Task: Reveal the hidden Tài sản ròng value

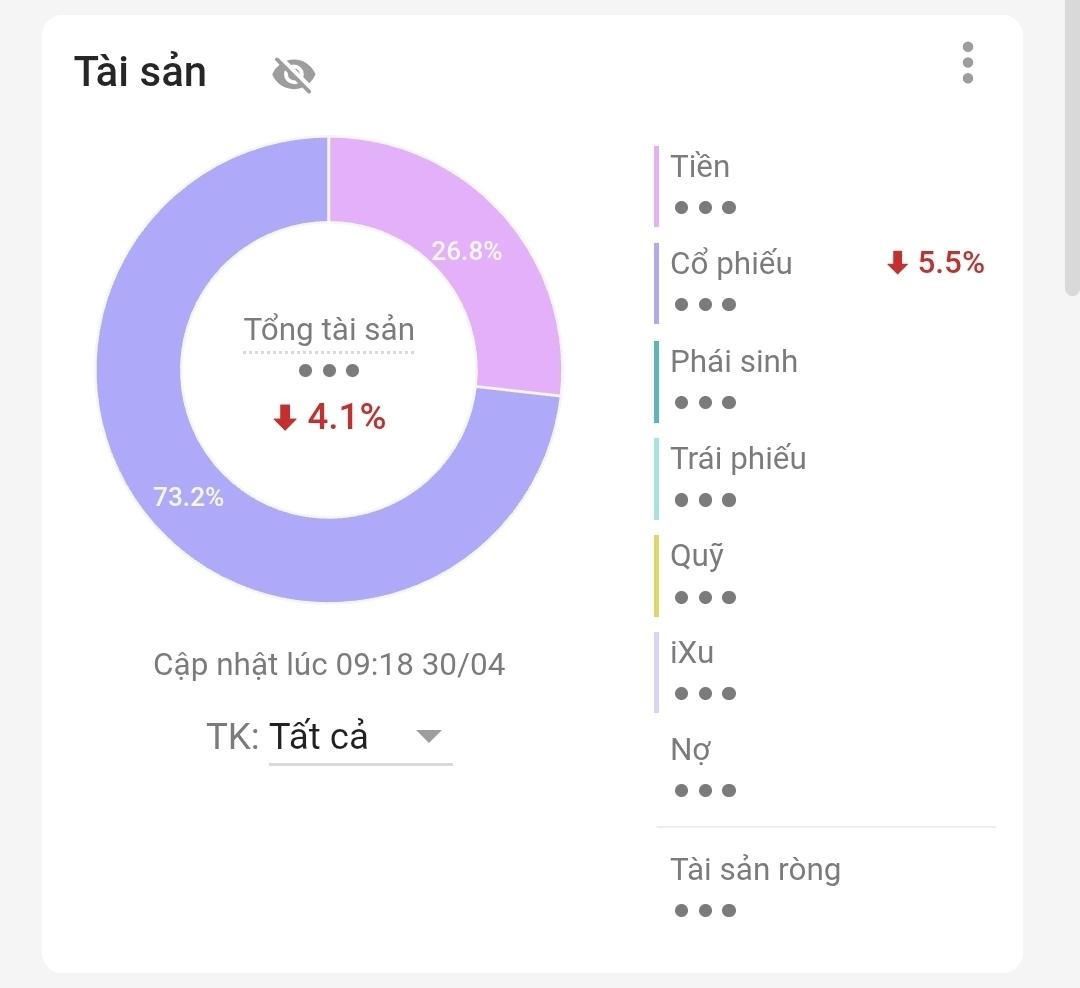Action: [x=703, y=909]
